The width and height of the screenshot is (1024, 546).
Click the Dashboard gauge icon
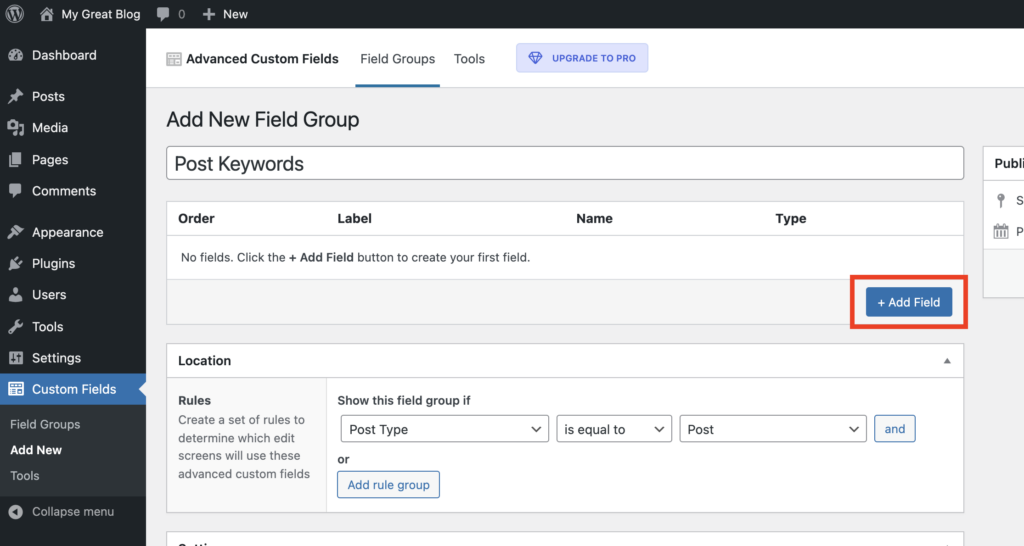[16, 56]
